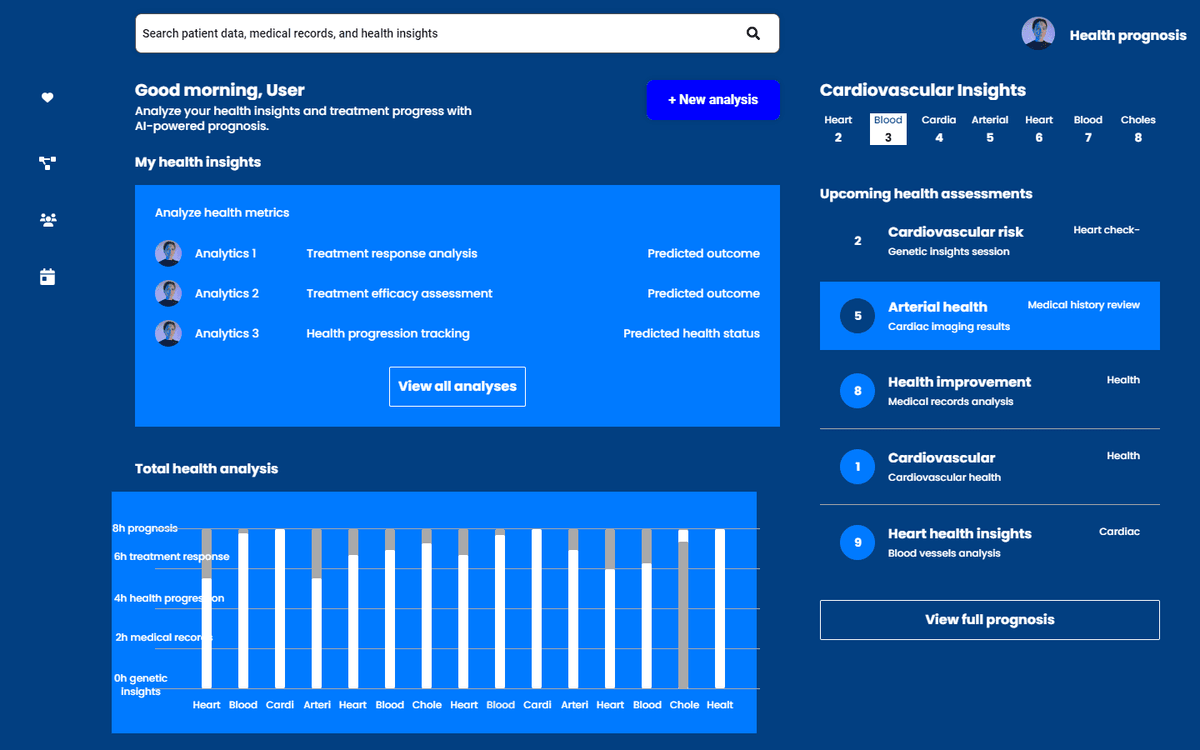Screen dimensions: 1200x750
Task: Click View all analyses button
Action: click(x=457, y=387)
